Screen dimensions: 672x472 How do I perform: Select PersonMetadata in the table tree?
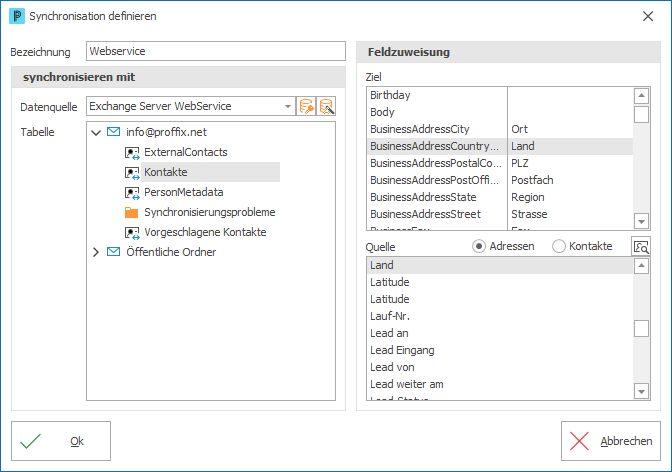coord(183,192)
